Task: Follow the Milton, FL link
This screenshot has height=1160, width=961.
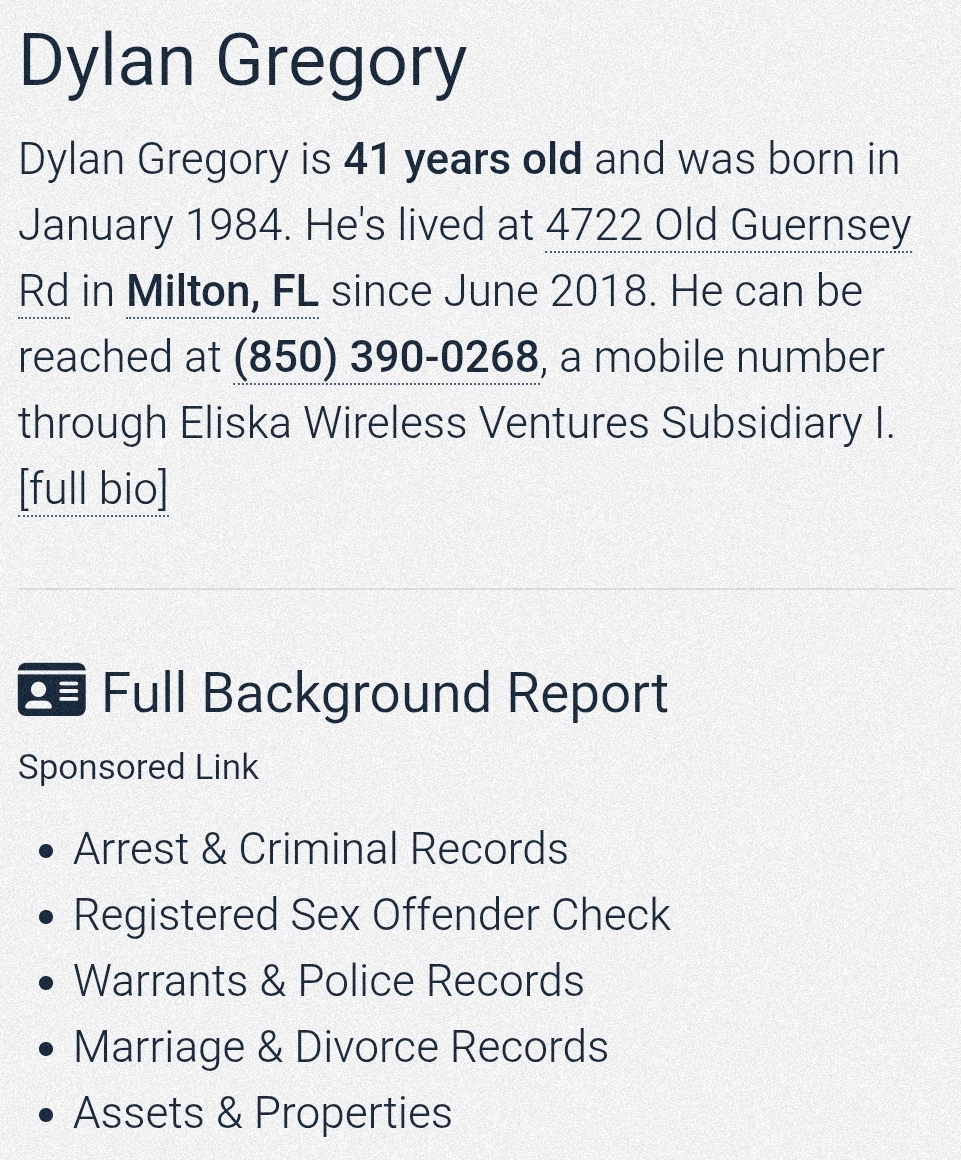Action: [x=222, y=292]
